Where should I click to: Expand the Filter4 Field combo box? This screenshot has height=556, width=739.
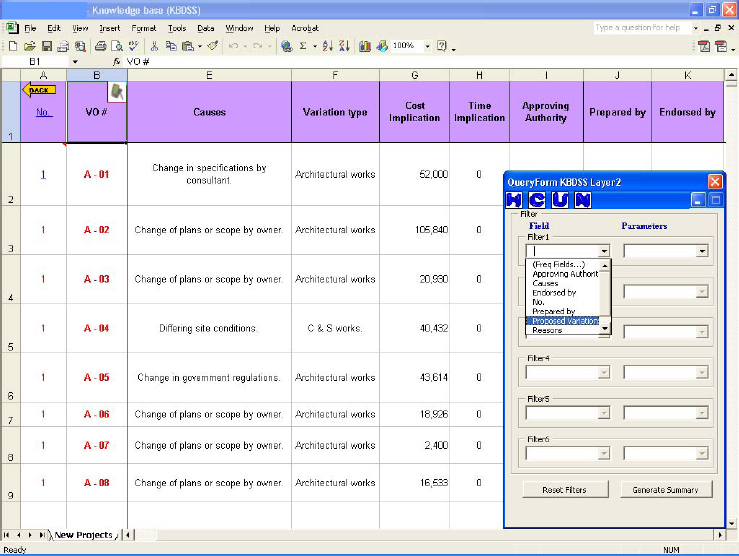pos(604,373)
